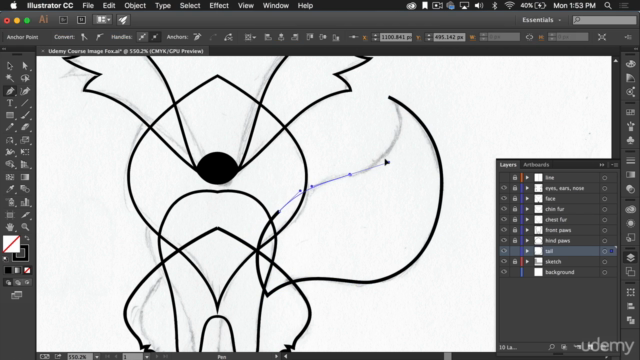Click Convert to smooth point icon

coord(99,37)
